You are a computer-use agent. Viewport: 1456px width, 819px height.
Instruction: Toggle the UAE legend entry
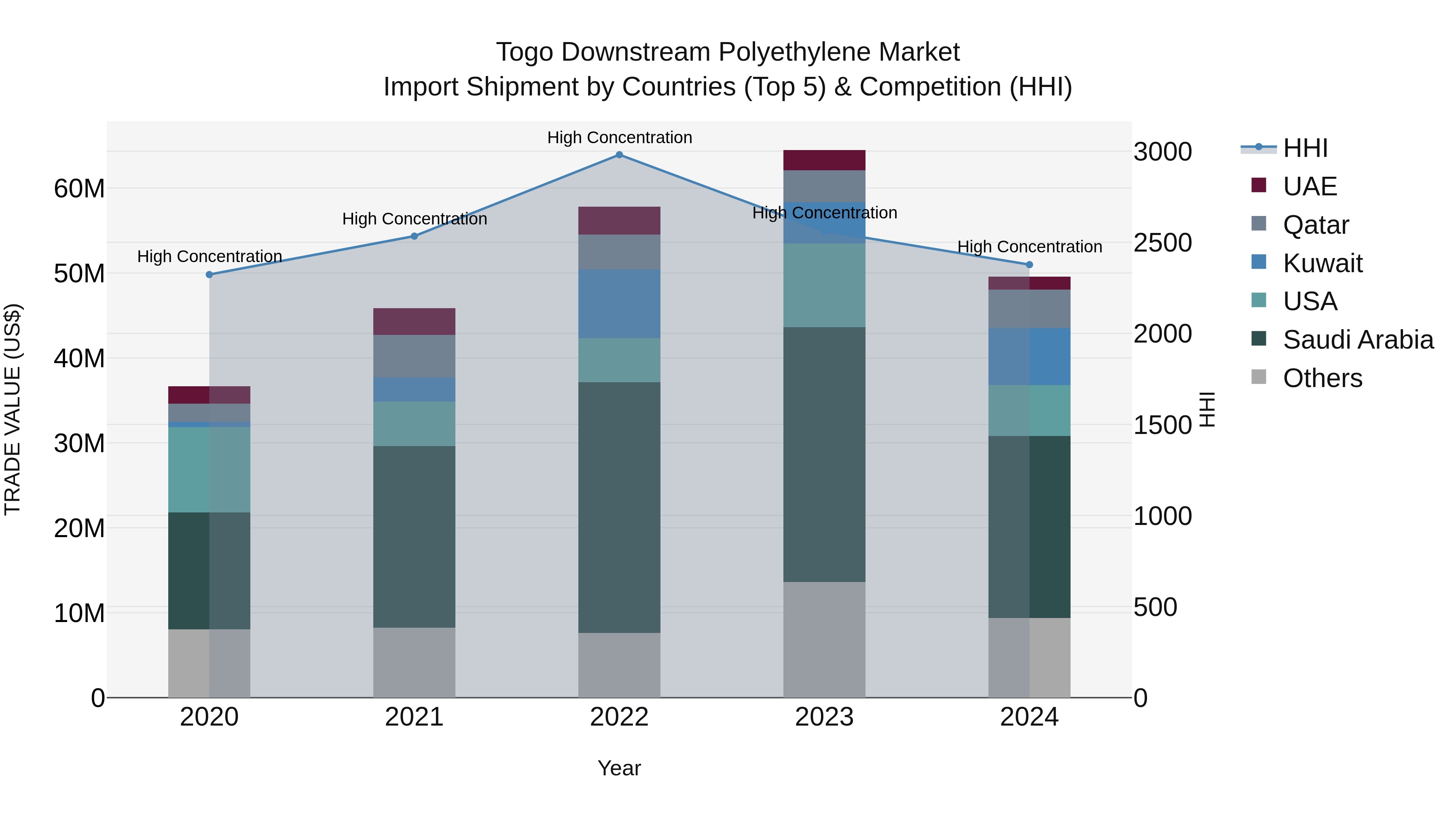coord(1294,186)
